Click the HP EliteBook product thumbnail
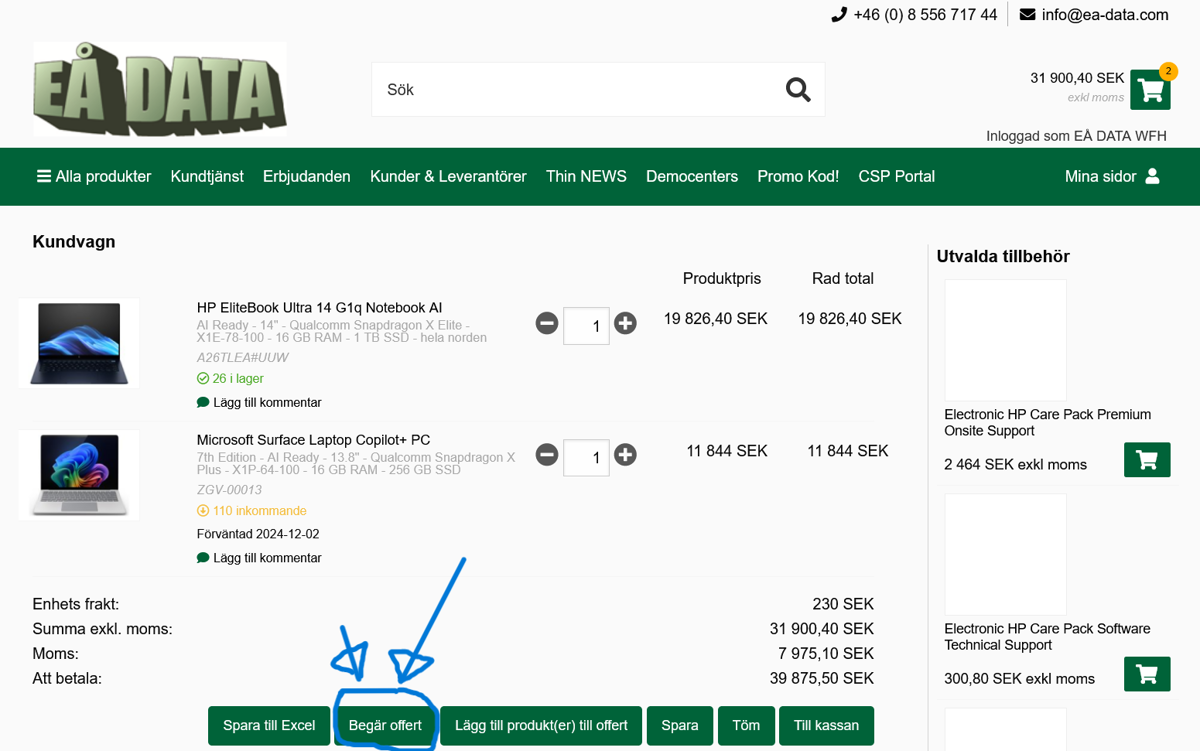This screenshot has height=751, width=1200. 79,343
